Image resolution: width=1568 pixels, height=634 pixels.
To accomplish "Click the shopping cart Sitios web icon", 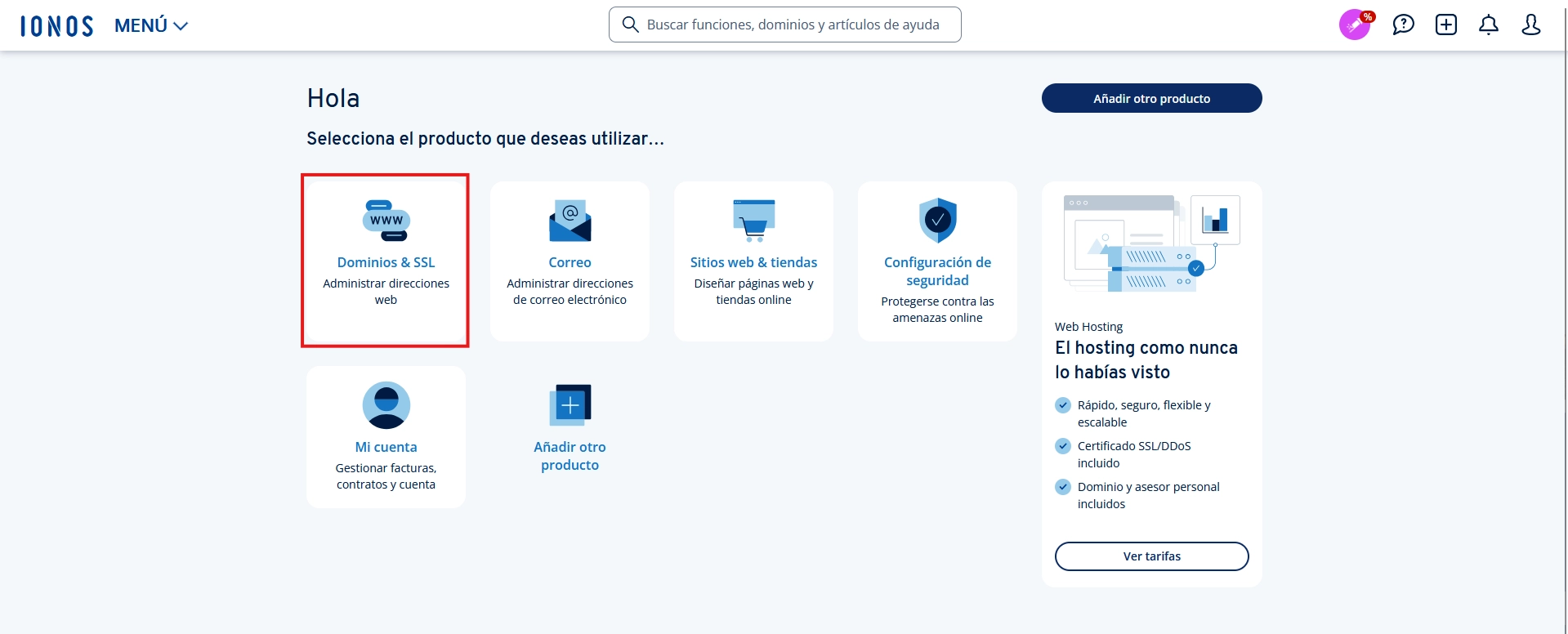I will pyautogui.click(x=753, y=221).
